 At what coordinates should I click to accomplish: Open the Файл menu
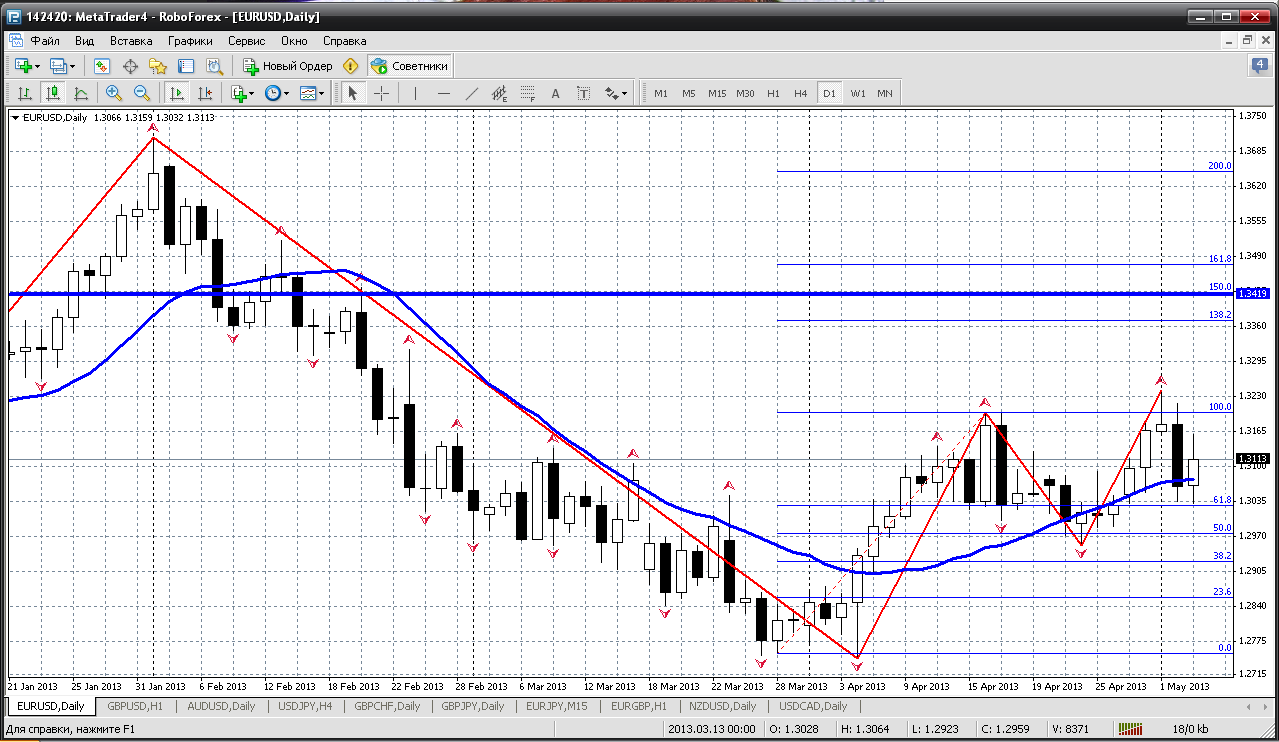pyautogui.click(x=45, y=41)
